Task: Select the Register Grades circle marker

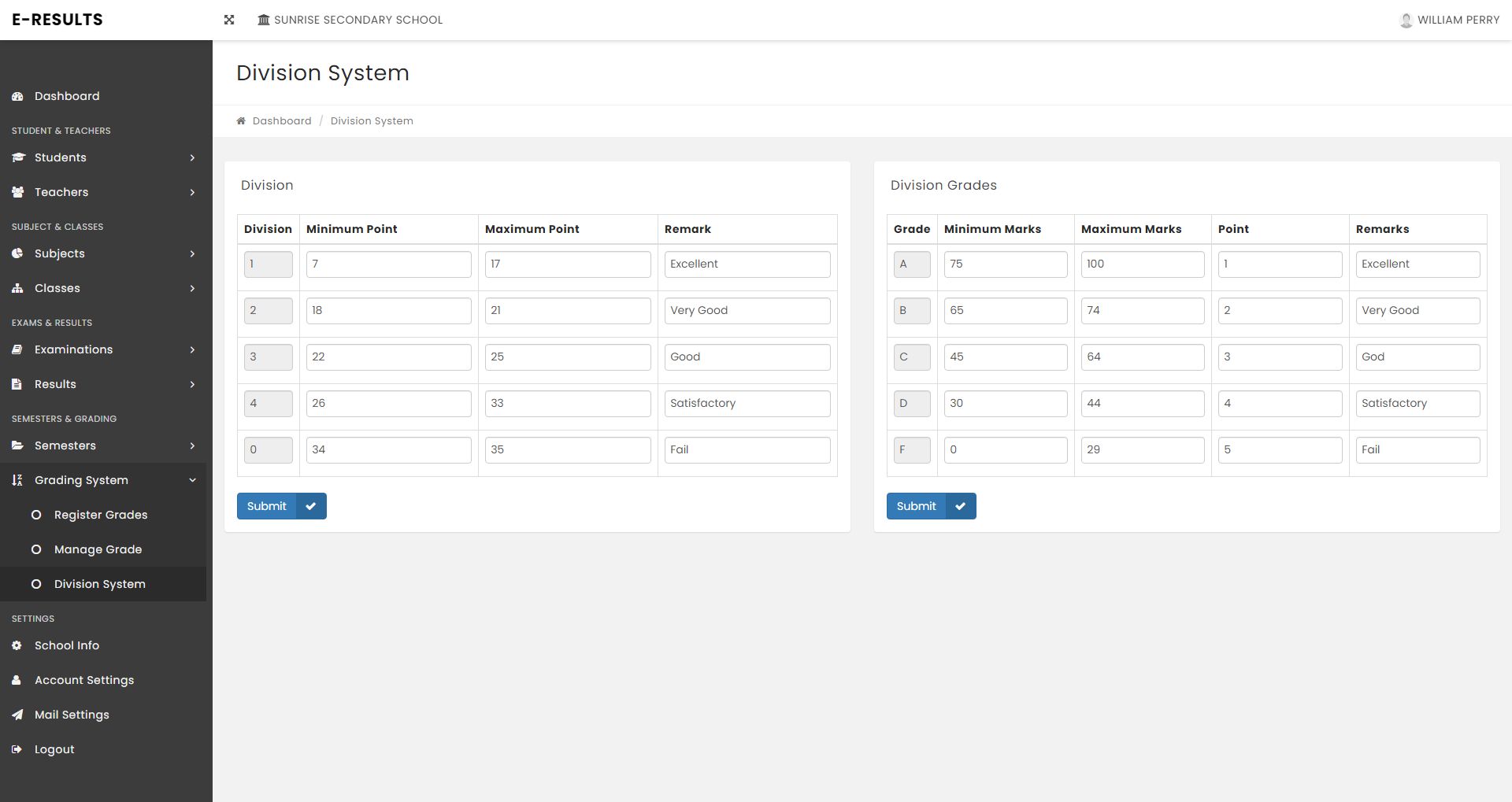Action: (x=36, y=515)
